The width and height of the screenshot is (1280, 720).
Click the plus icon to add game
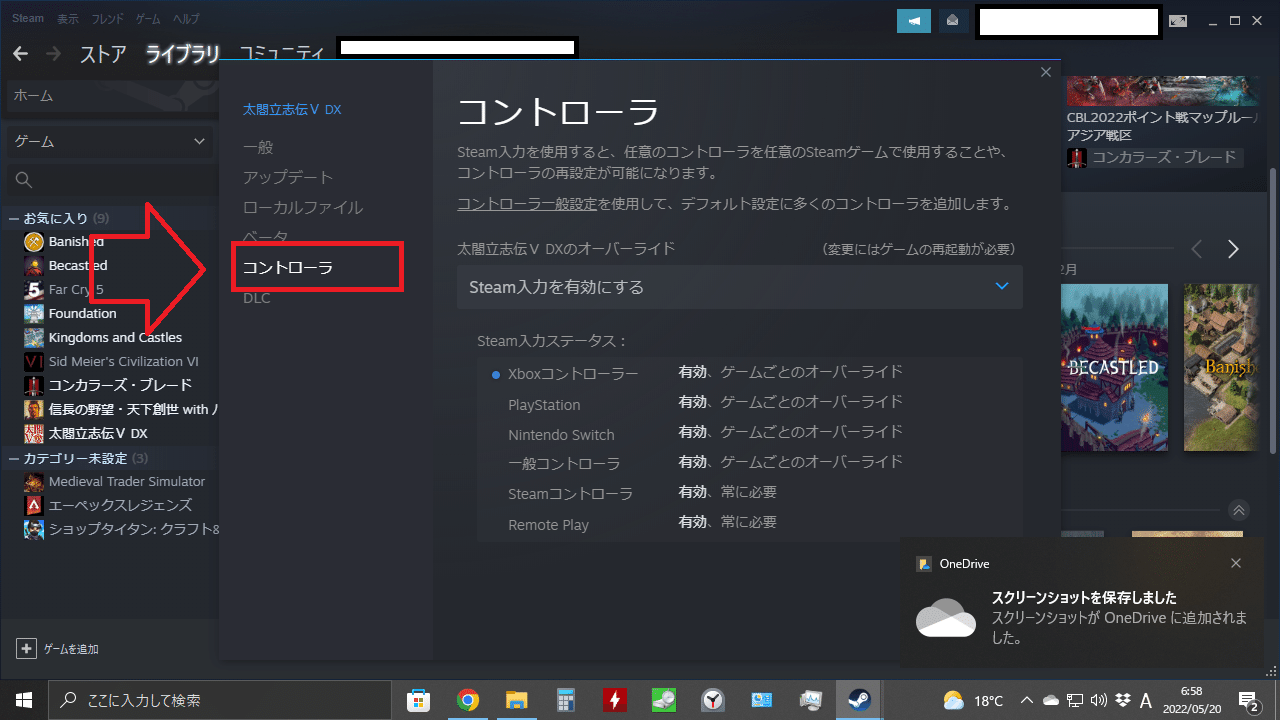point(27,649)
